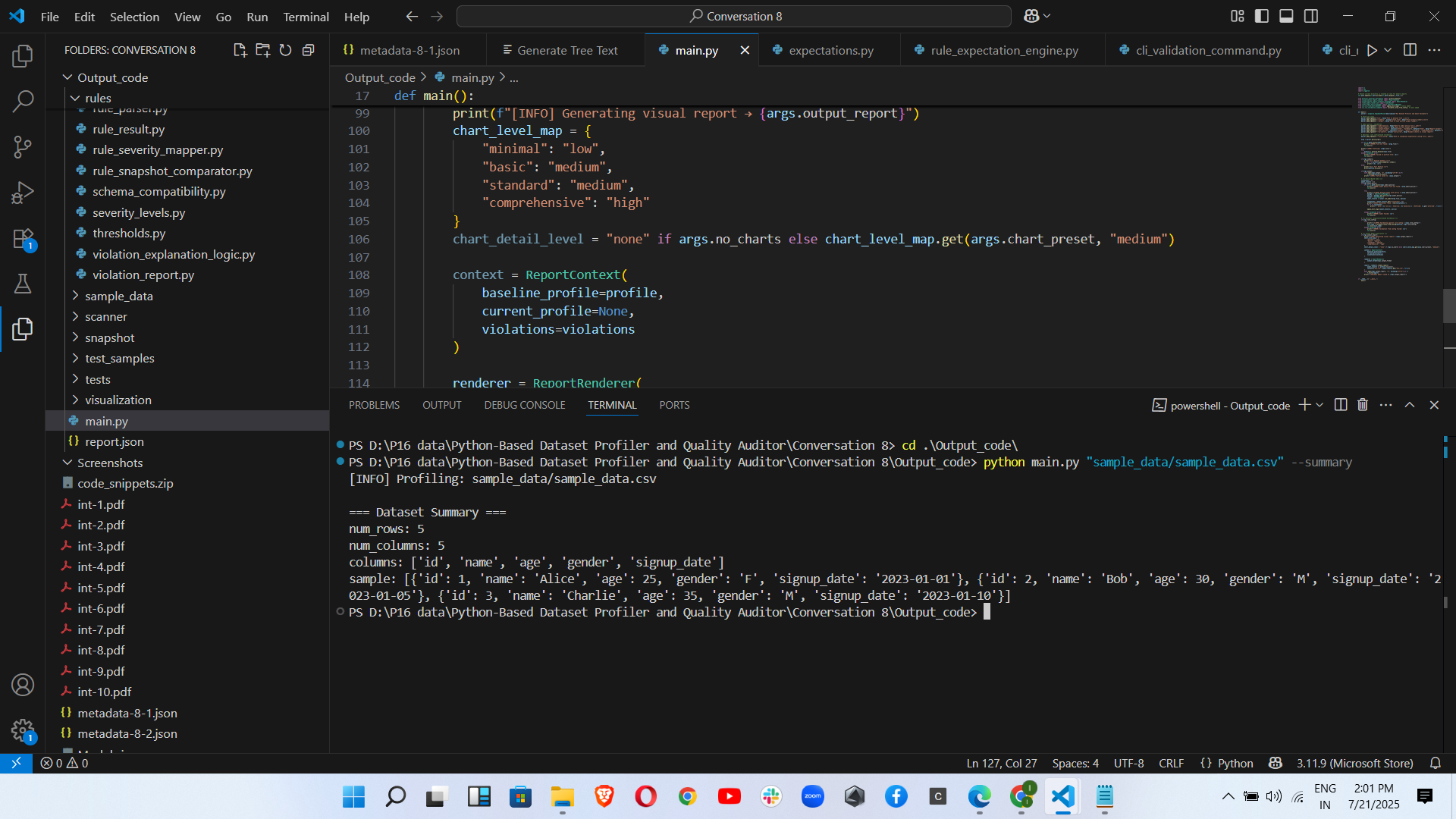Open File Explorer from taskbar
The height and width of the screenshot is (819, 1456).
563,796
